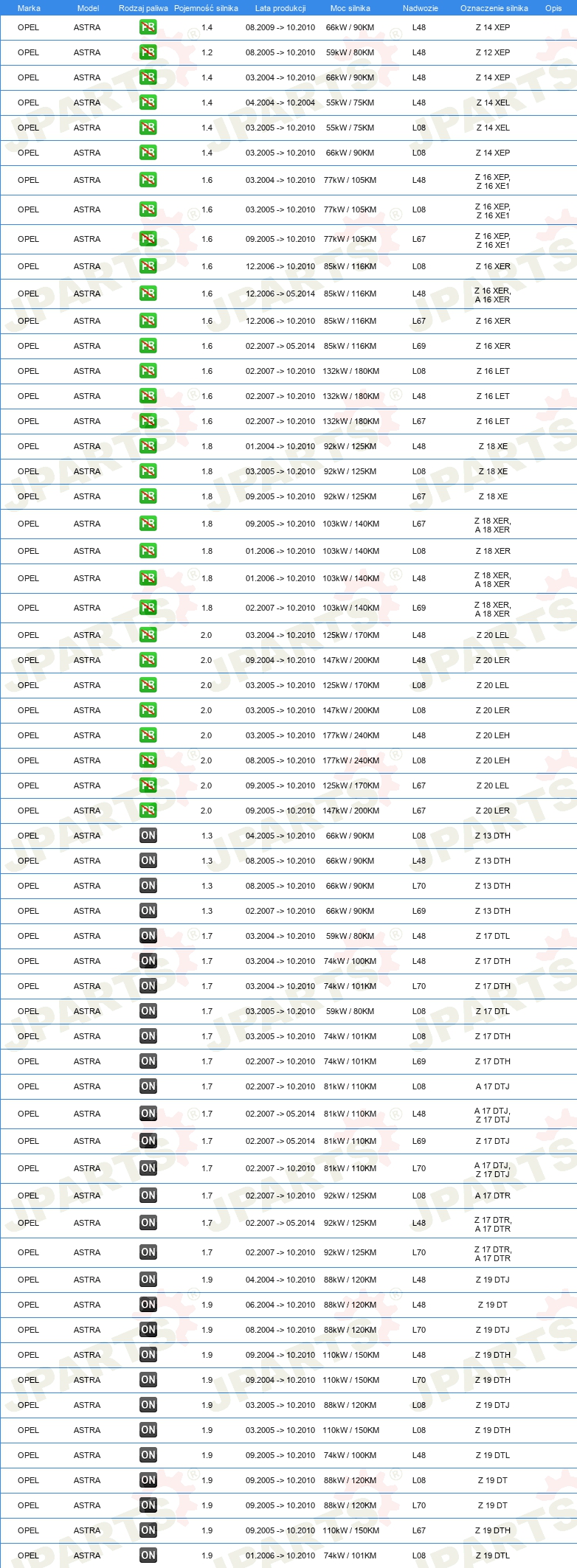Click diesel ON icon in 01.2006 Z 19 DTL row
577x1568 pixels.
coord(148,1555)
